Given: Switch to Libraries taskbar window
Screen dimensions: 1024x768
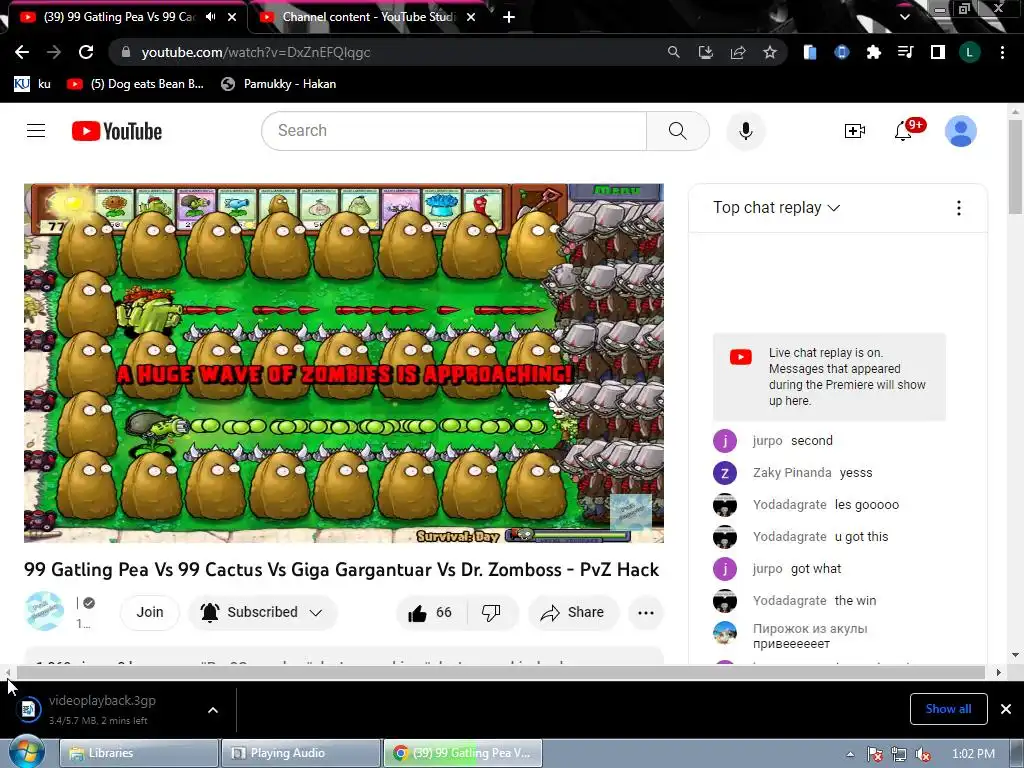Looking at the screenshot, I should (x=138, y=753).
